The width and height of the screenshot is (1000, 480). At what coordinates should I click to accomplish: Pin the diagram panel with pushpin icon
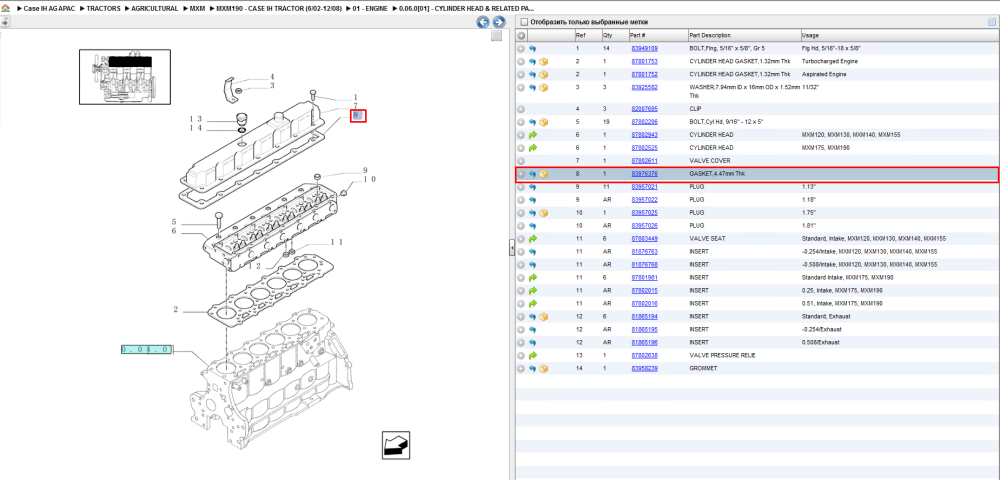pos(6,22)
